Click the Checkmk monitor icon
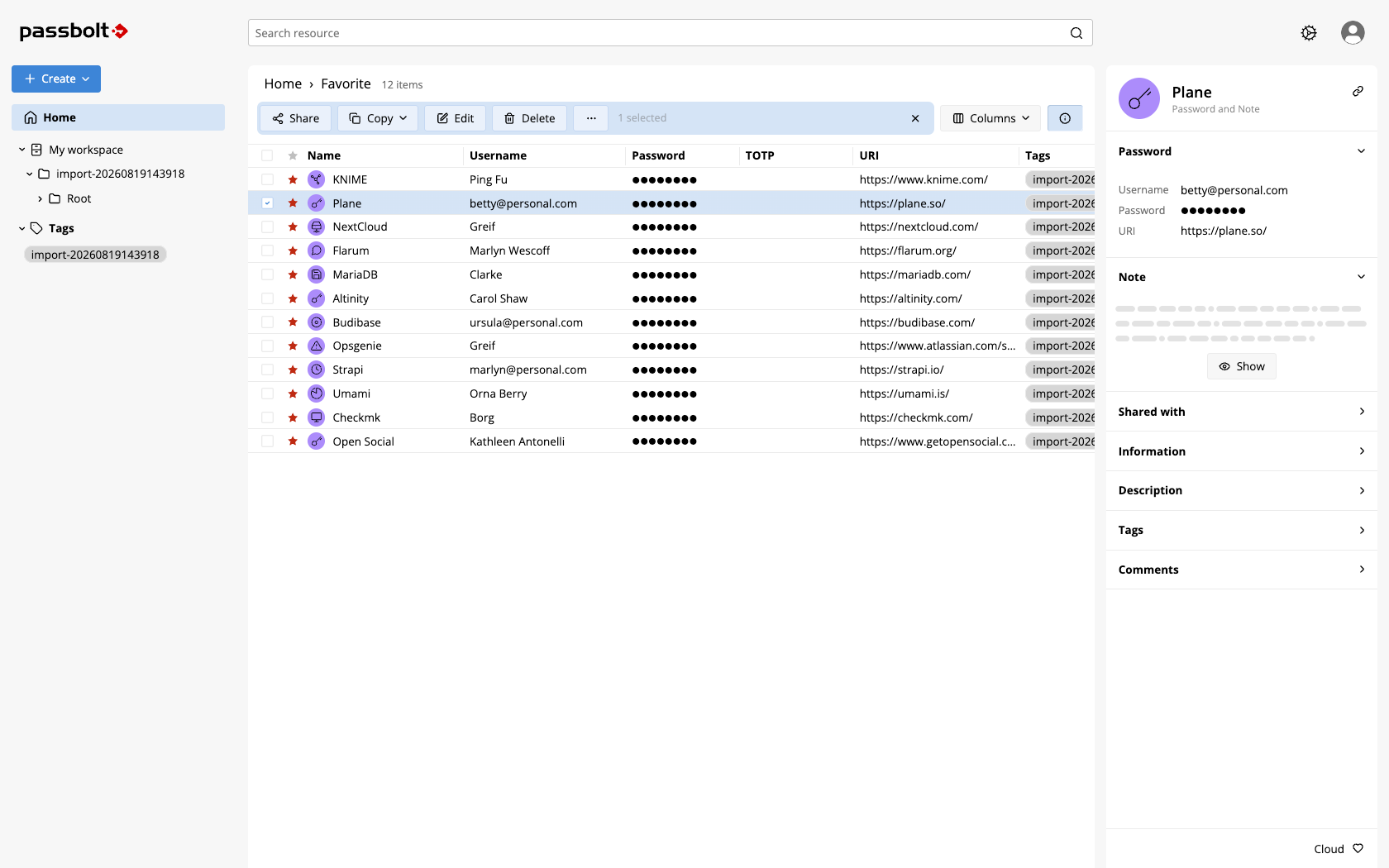Screen dimensions: 1389x868 pyautogui.click(x=317, y=417)
